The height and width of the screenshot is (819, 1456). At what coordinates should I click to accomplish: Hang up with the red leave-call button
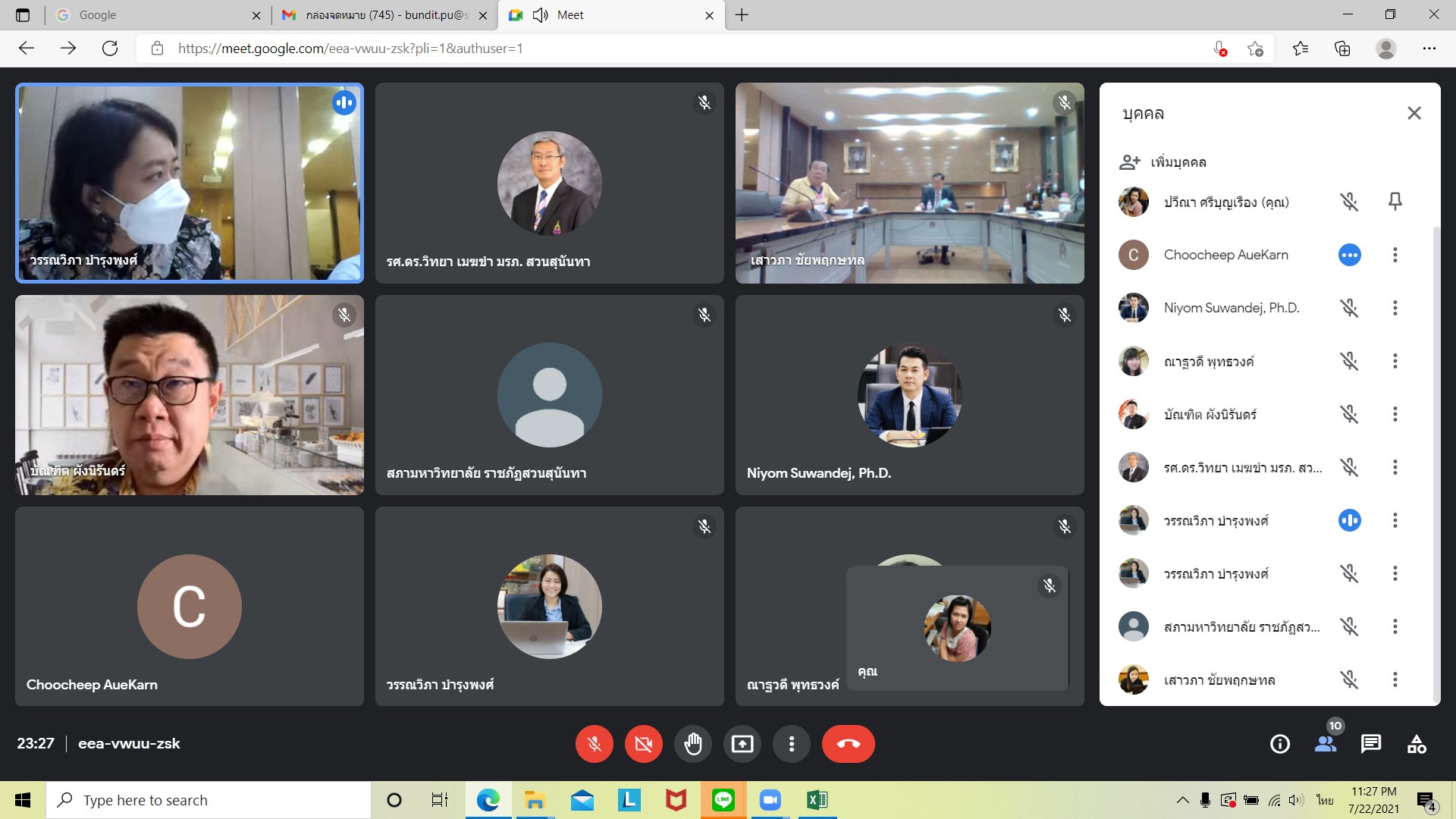tap(848, 744)
